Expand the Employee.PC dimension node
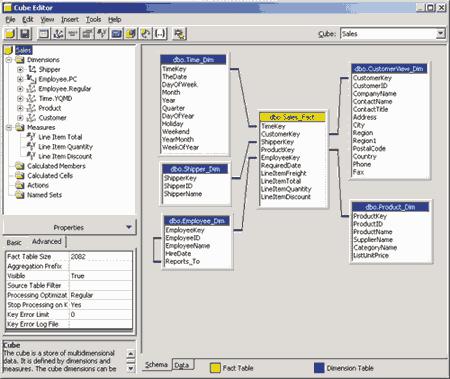This screenshot has height=379, width=450. 20,79
